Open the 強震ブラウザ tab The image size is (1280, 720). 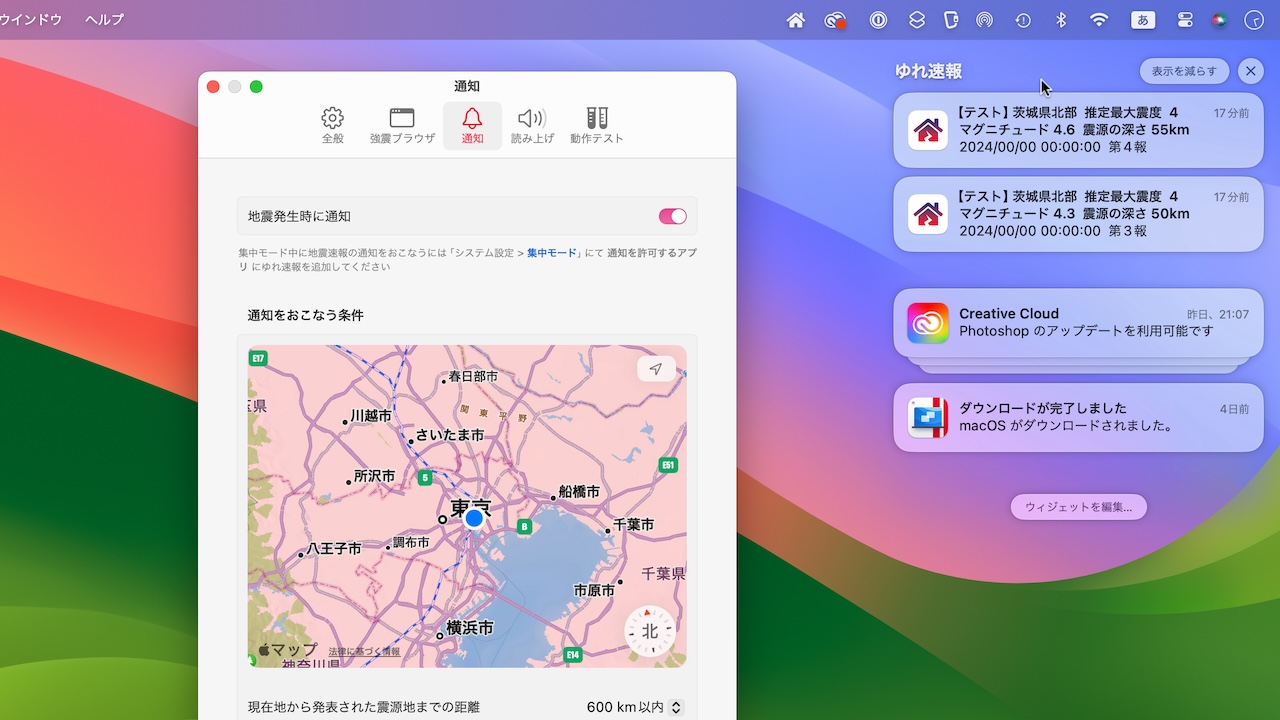coord(402,126)
